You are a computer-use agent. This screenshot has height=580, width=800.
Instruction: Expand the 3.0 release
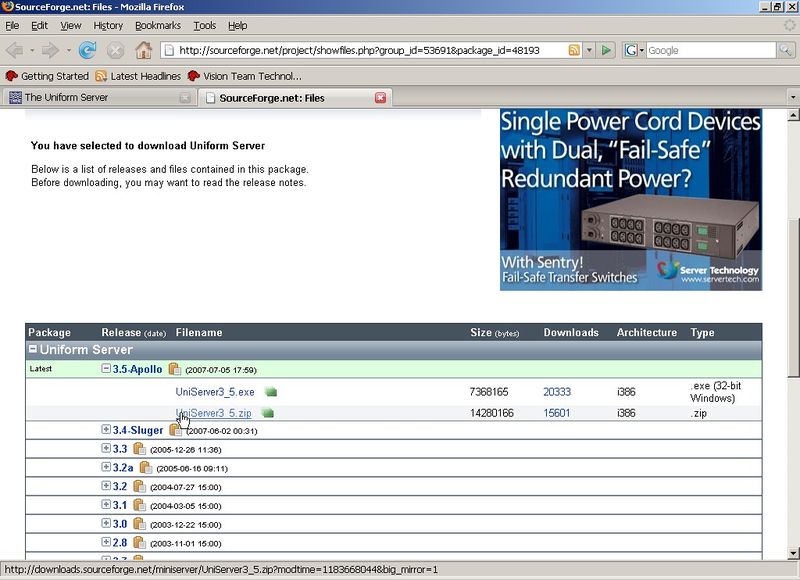click(x=106, y=523)
